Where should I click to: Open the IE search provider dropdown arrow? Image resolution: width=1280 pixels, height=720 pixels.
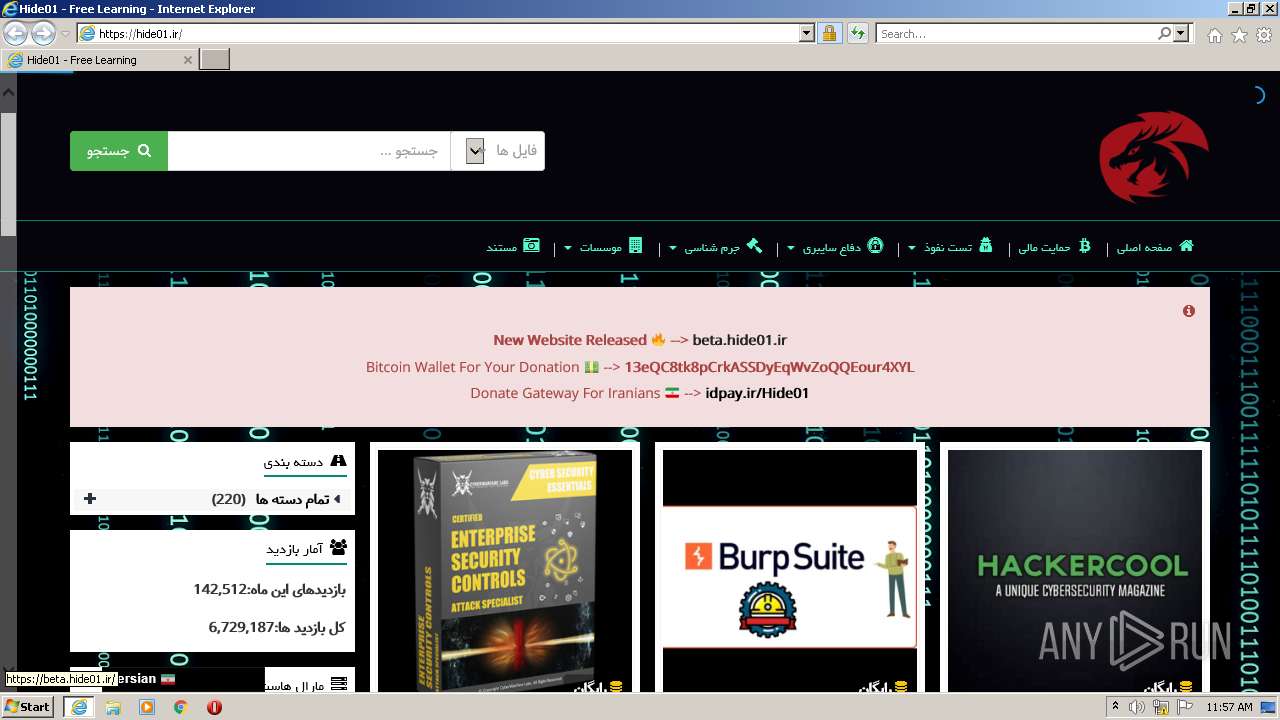click(1181, 33)
